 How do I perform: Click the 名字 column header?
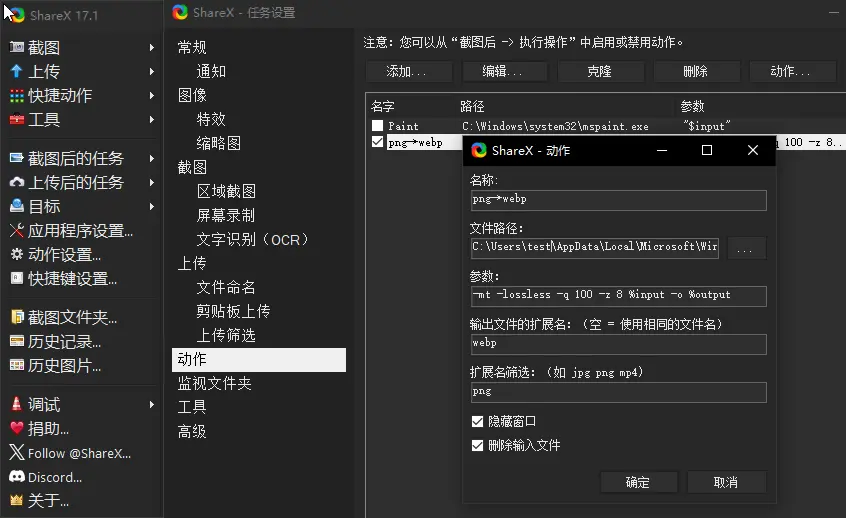[x=383, y=106]
